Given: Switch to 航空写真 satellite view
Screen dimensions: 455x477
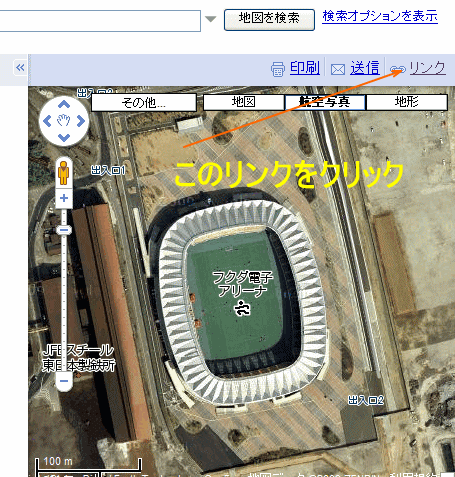Looking at the screenshot, I should tap(325, 102).
